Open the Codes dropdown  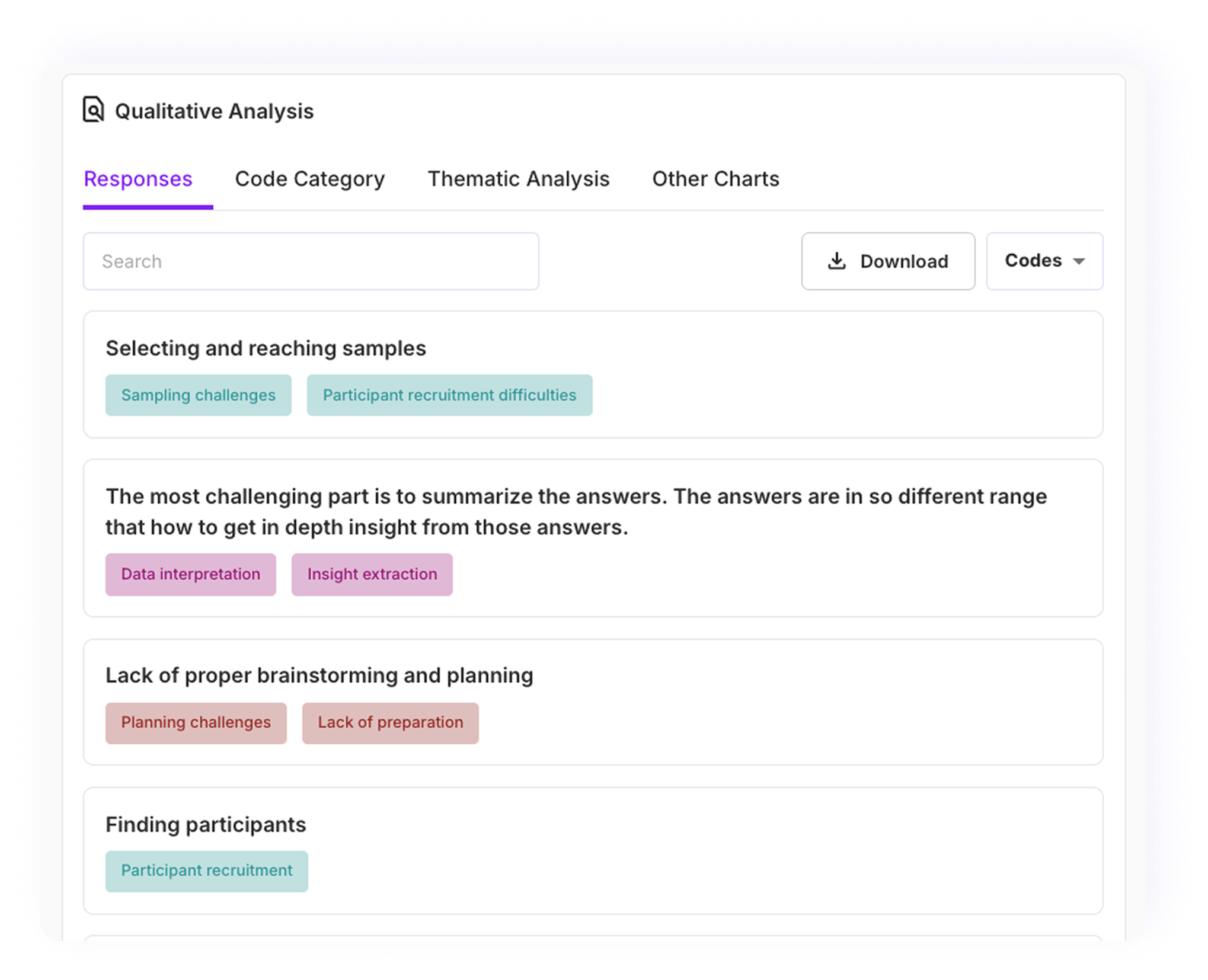click(x=1044, y=261)
